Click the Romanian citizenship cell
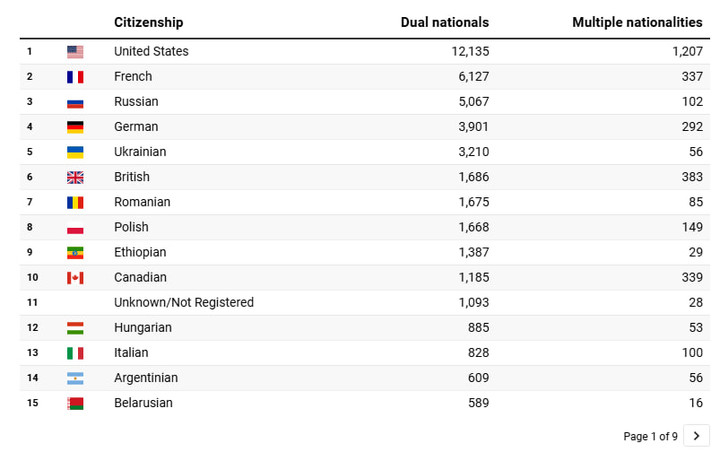The height and width of the screenshot is (452, 720). (x=142, y=202)
